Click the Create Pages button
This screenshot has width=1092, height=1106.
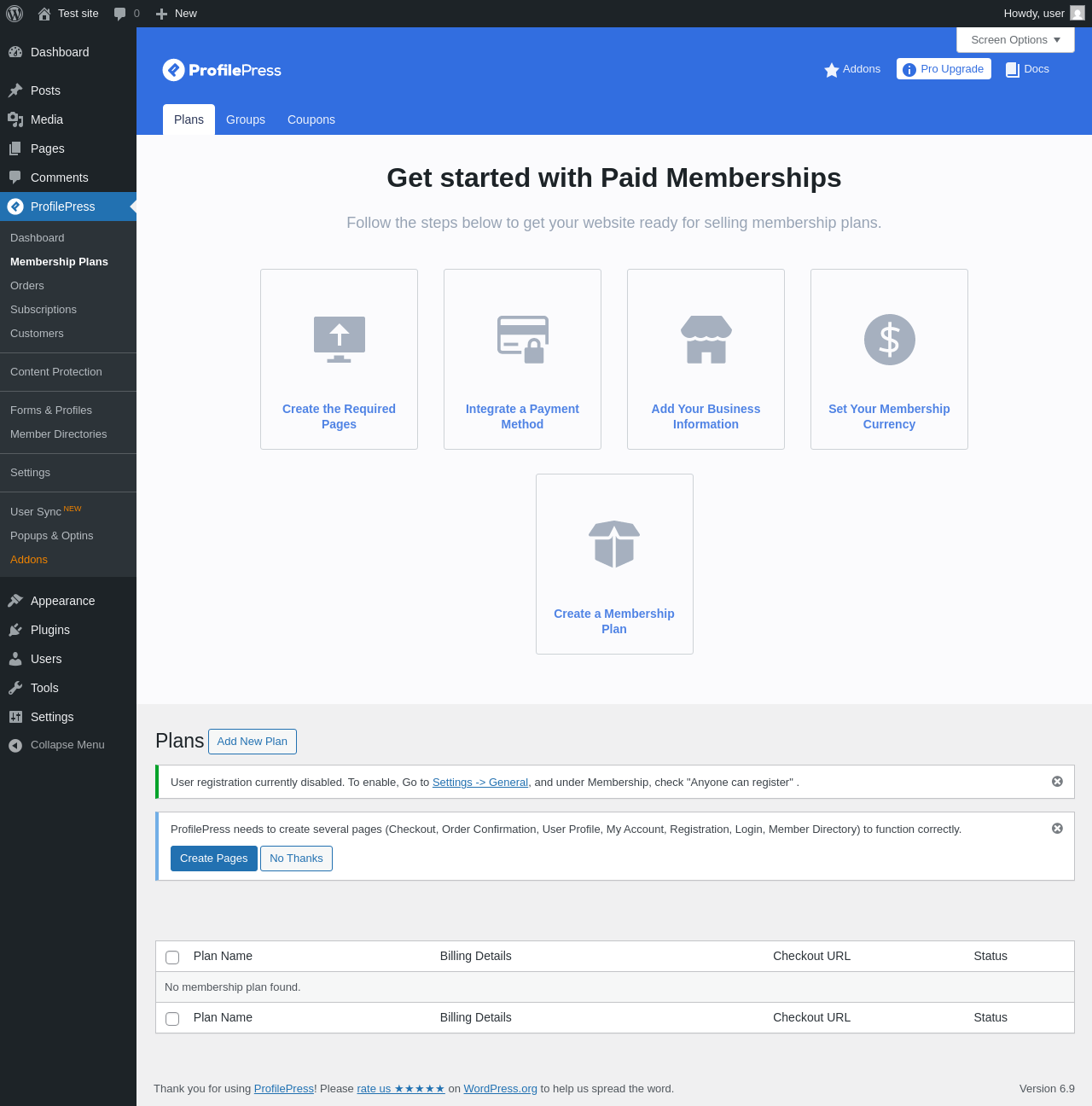tap(214, 859)
